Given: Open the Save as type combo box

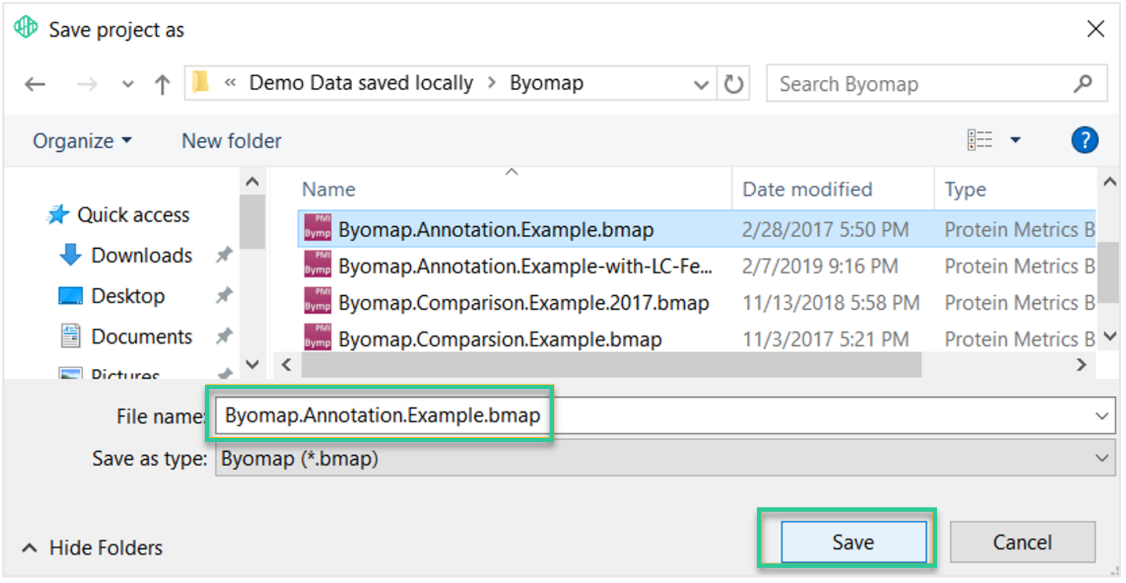Looking at the screenshot, I should [664, 459].
